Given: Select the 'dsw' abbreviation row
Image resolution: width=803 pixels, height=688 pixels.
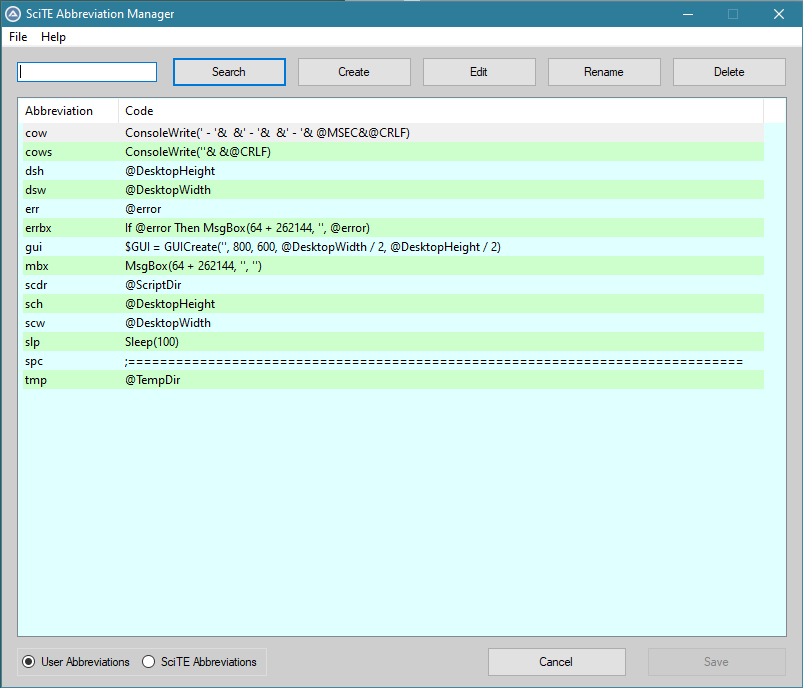Looking at the screenshot, I should 393,190.
